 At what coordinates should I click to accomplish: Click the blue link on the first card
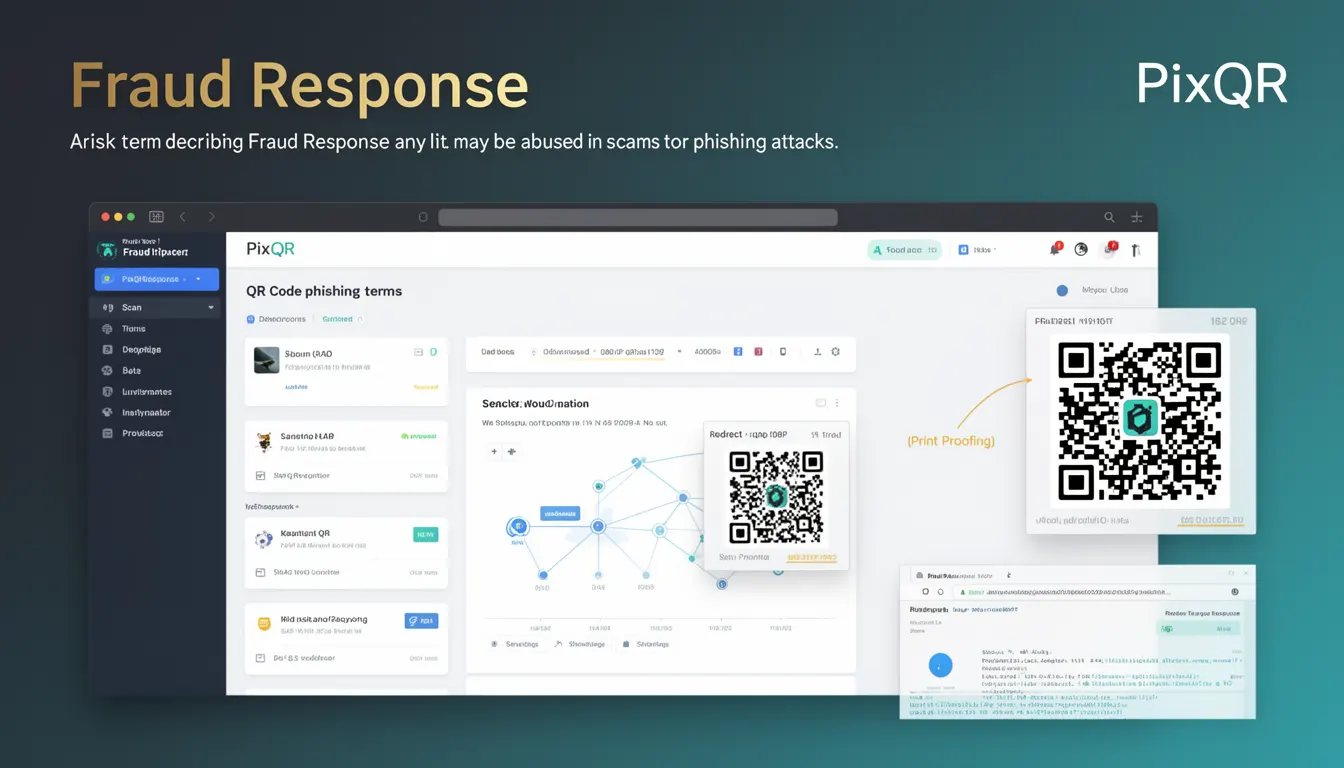[296, 385]
